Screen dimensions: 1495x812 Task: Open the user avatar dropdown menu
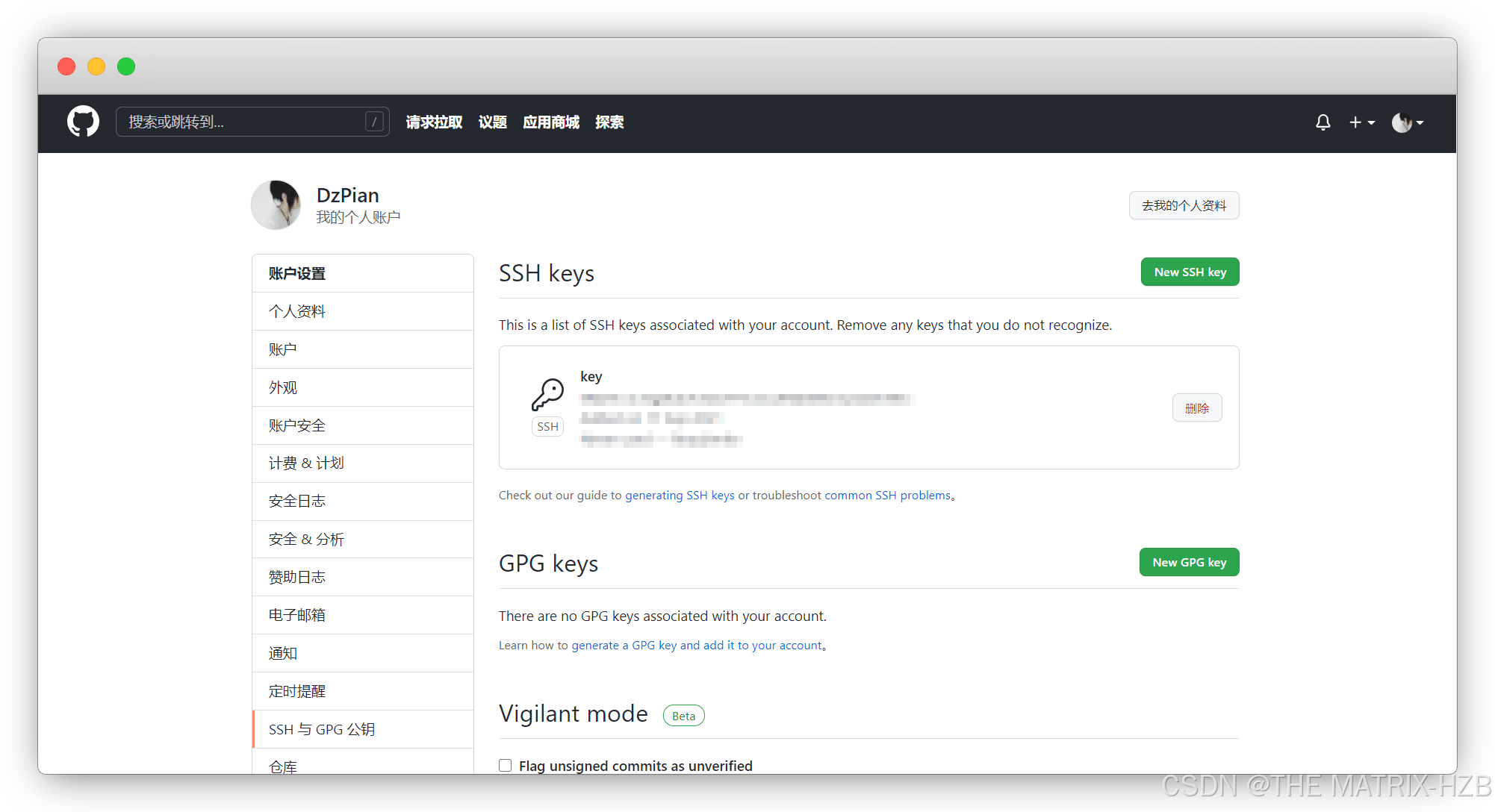(1408, 122)
